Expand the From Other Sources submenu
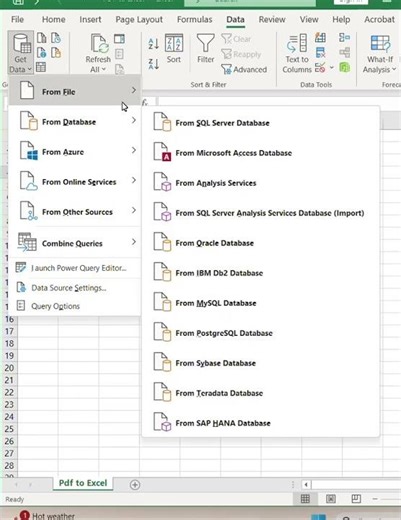The width and height of the screenshot is (401, 520). pyautogui.click(x=75, y=211)
